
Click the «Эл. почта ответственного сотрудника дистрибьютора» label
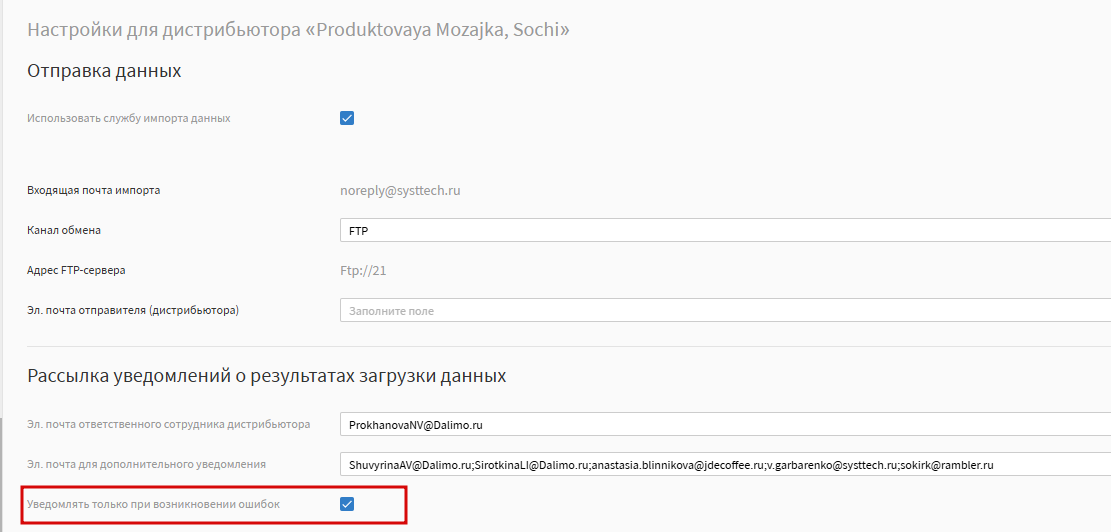point(169,425)
